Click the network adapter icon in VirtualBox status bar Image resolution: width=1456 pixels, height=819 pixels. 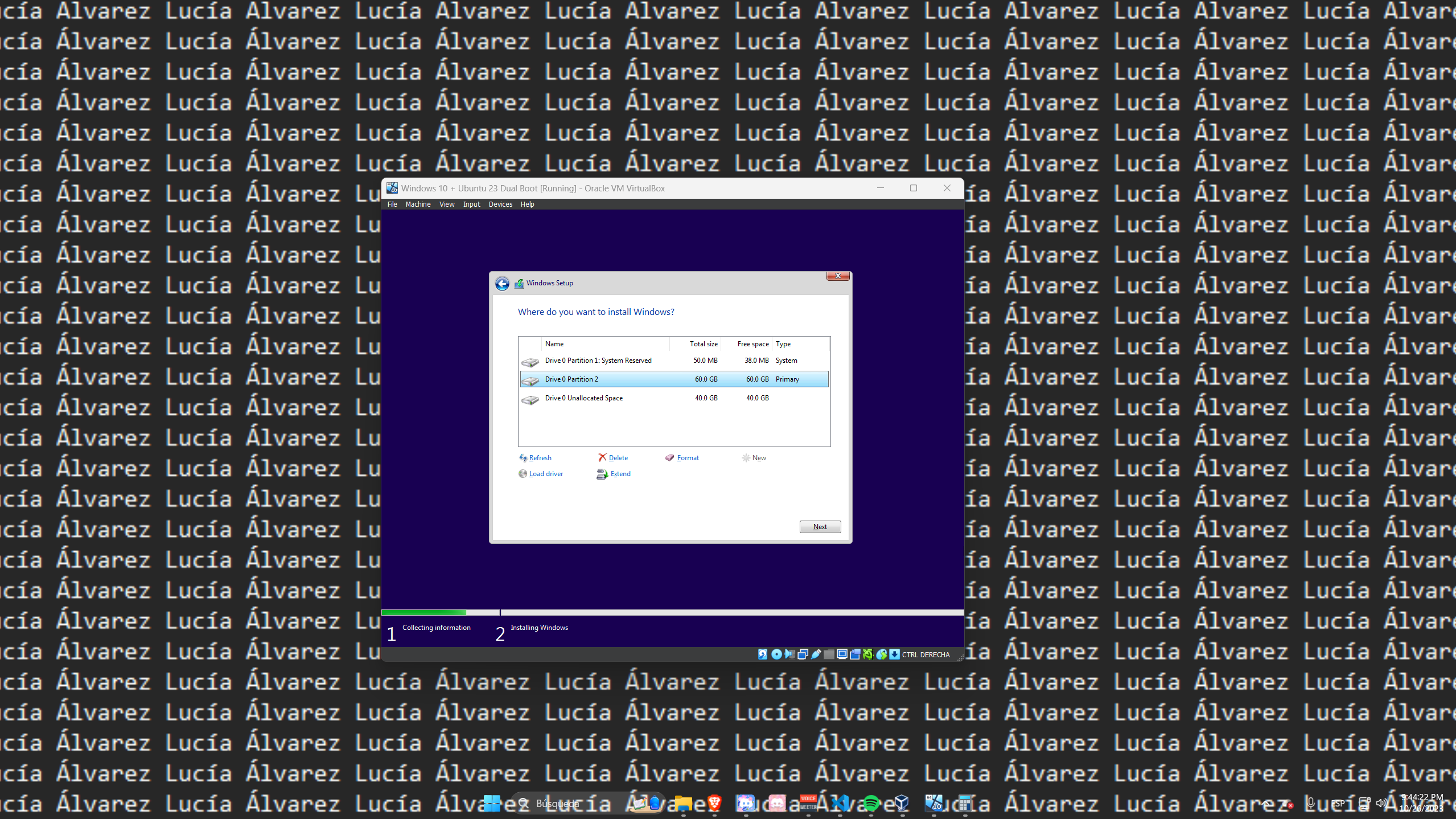pos(803,654)
